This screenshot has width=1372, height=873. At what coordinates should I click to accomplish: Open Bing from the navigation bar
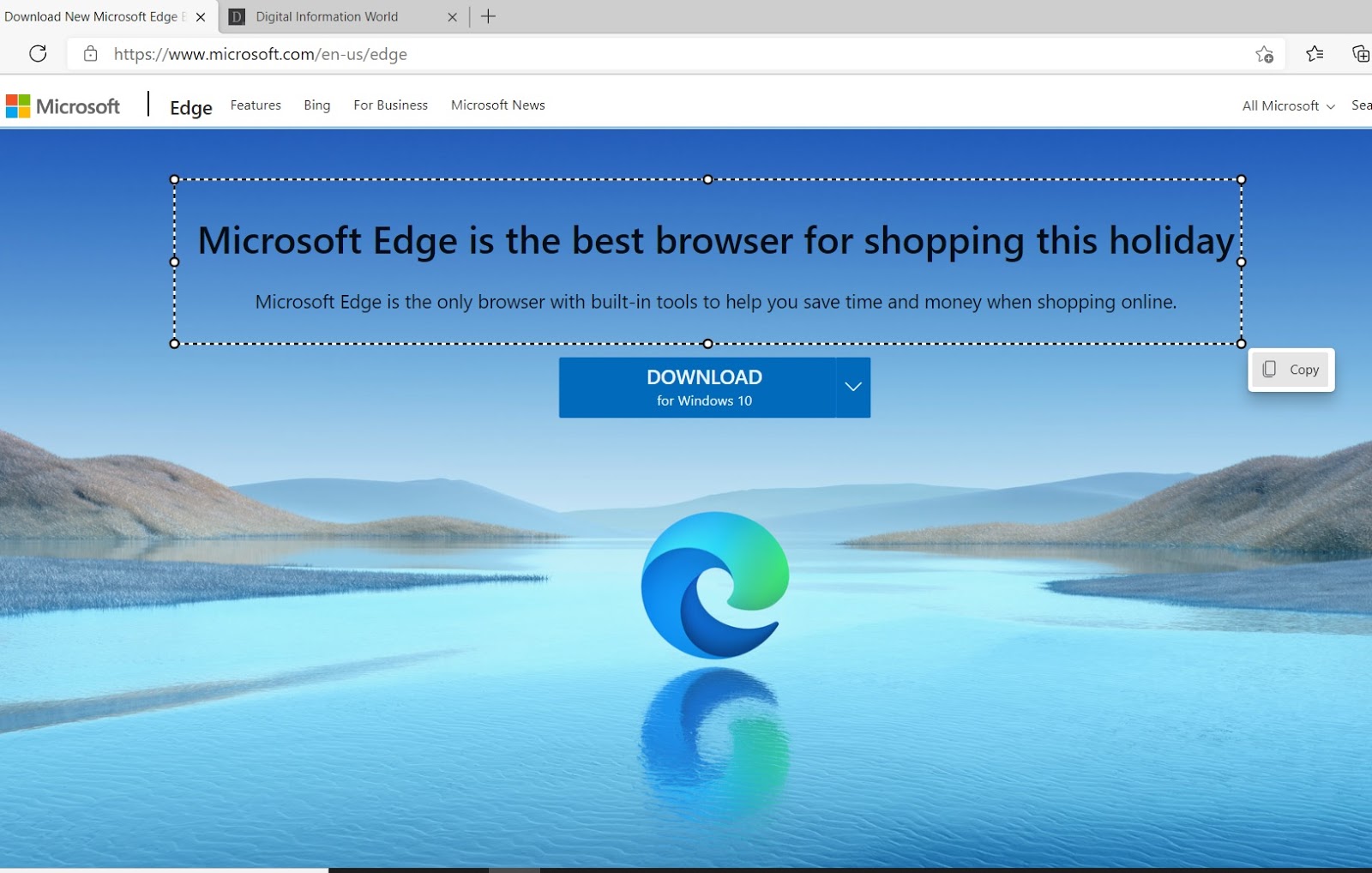tap(316, 105)
